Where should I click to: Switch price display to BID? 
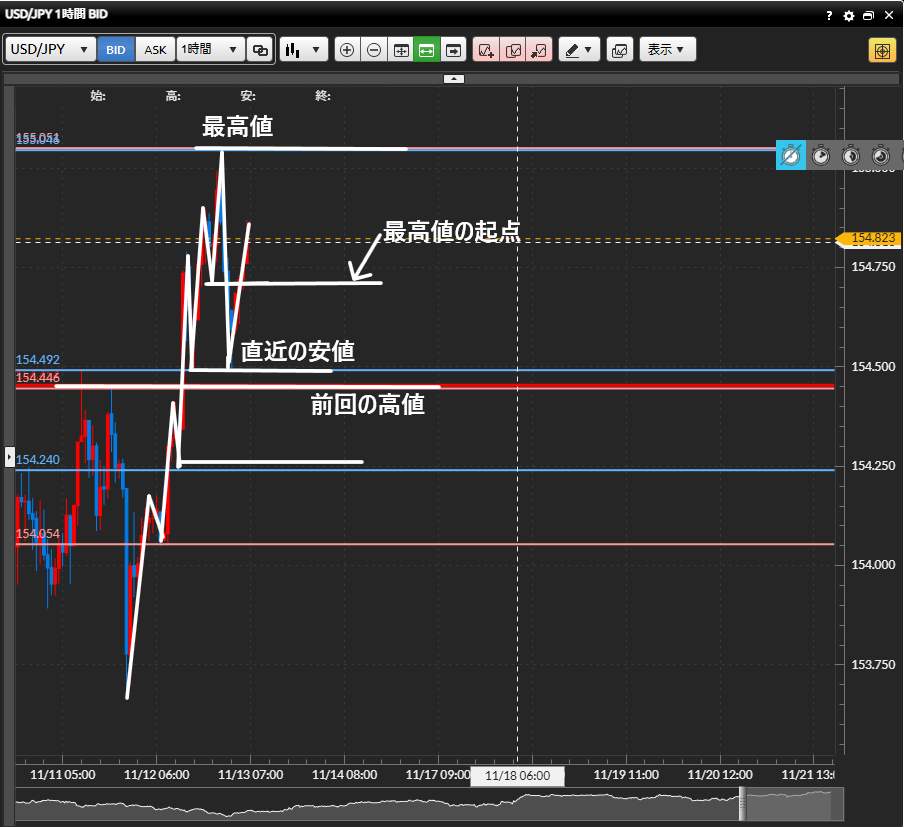point(116,50)
